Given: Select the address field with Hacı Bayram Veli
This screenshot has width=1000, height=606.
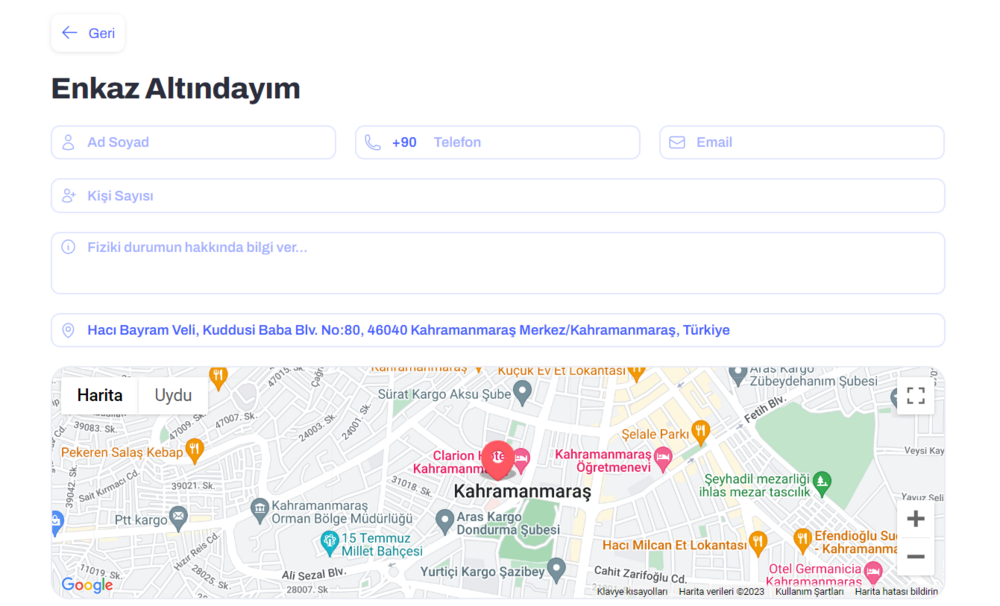Looking at the screenshot, I should point(498,330).
